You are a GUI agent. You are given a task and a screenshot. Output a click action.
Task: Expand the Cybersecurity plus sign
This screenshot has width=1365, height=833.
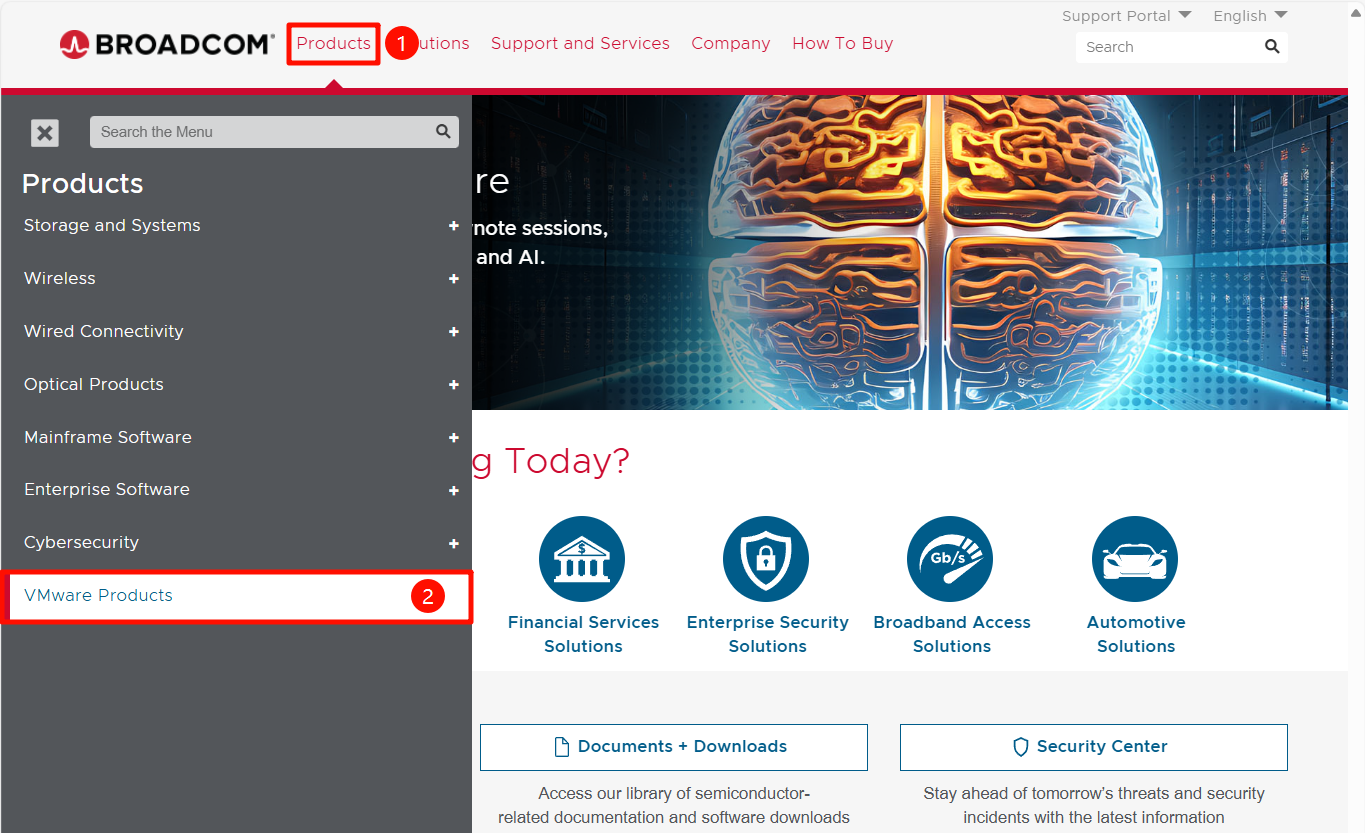[454, 543]
